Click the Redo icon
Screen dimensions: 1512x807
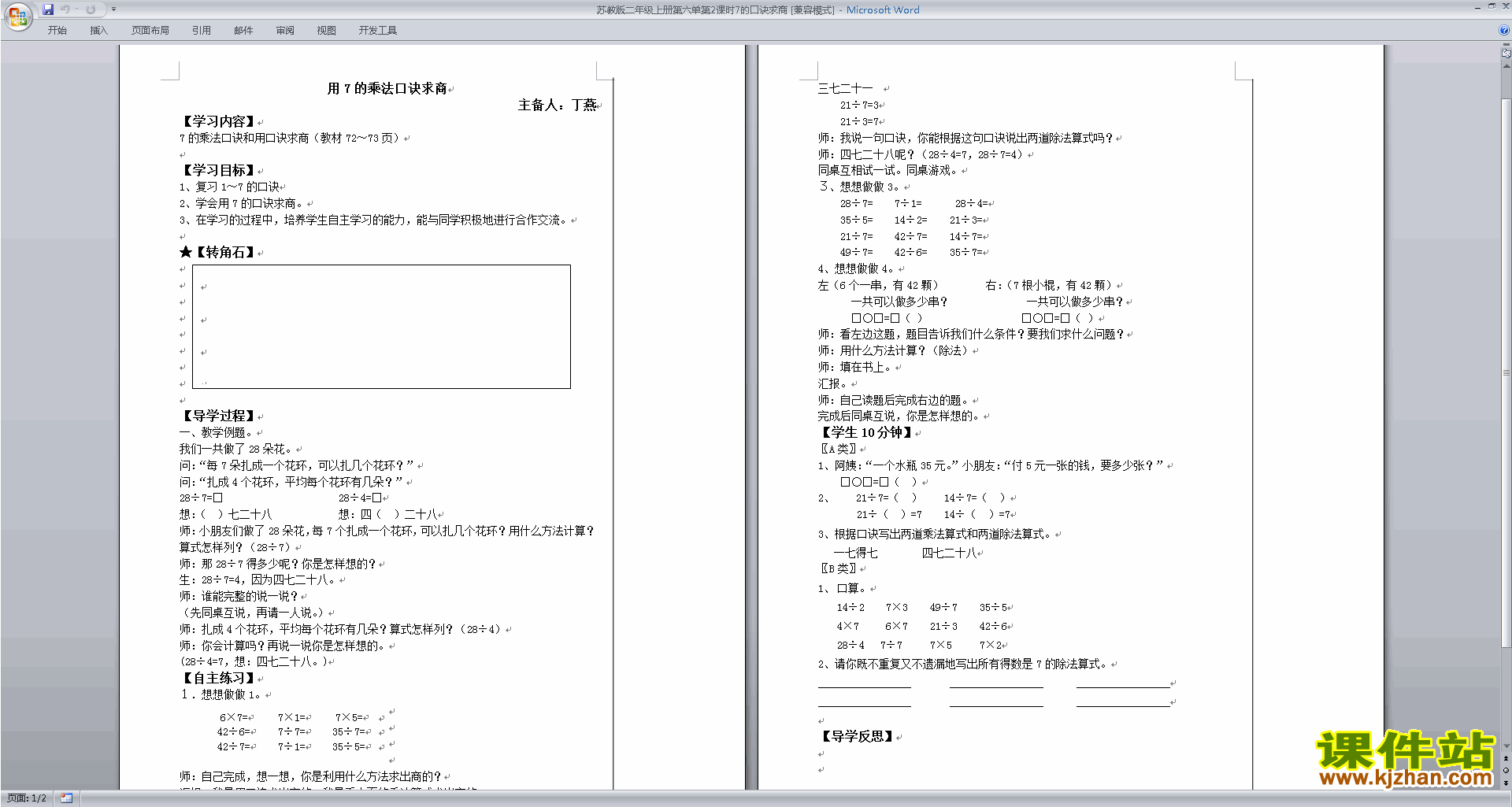[x=91, y=9]
